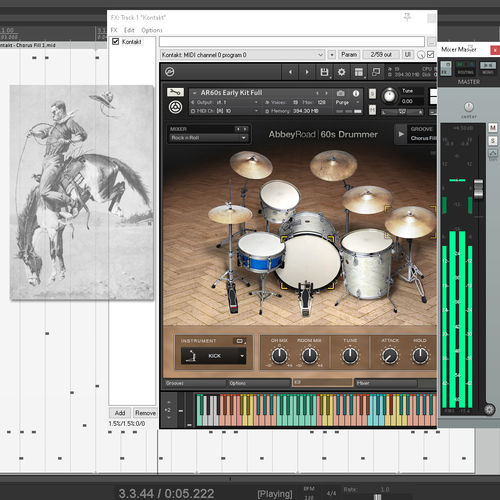Open the Options menu in FX window
Viewport: 500px width, 500px height.
pos(152,30)
